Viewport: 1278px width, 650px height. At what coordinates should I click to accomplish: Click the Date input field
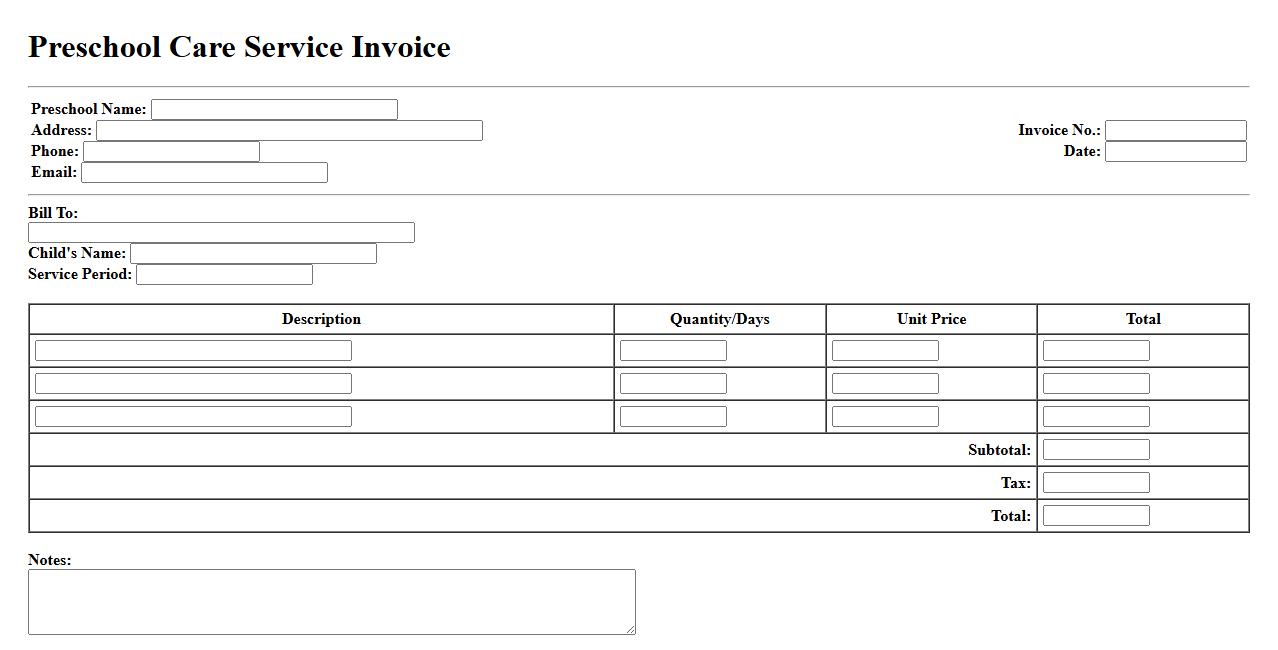pyautogui.click(x=1175, y=152)
